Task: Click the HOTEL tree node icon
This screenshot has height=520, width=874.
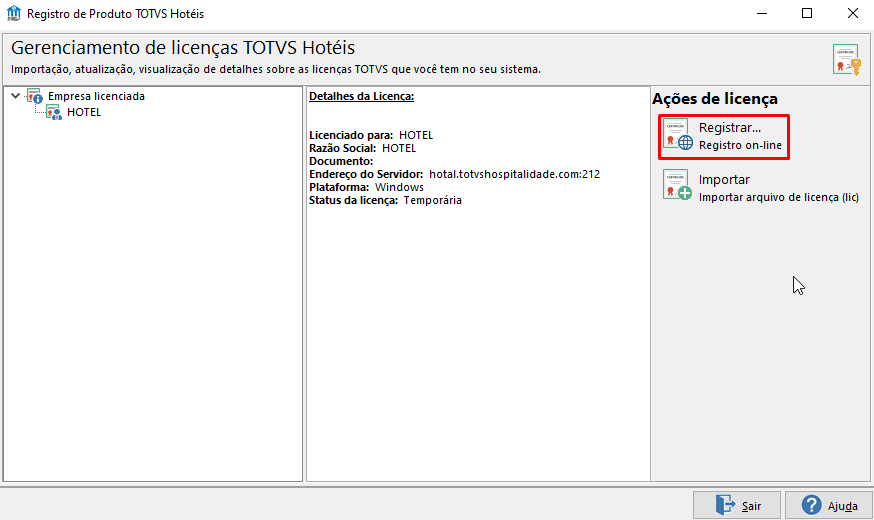Action: pyautogui.click(x=54, y=112)
